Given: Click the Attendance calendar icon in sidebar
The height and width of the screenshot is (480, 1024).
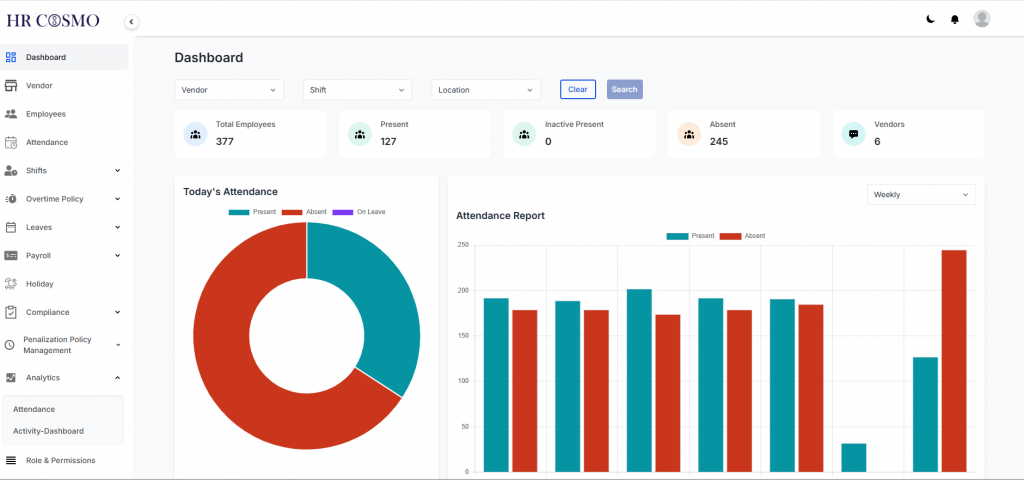Looking at the screenshot, I should point(11,142).
